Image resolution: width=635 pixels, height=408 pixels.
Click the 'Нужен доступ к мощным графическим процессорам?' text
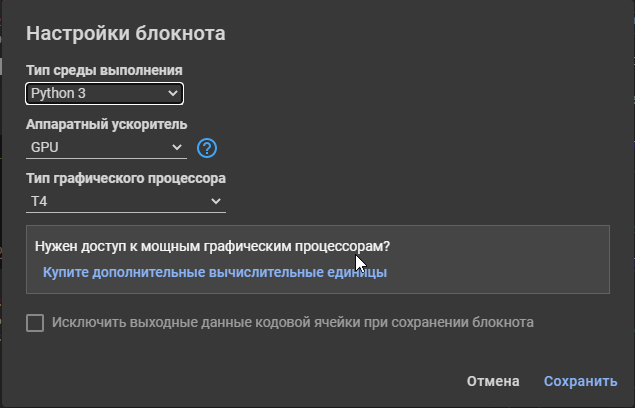point(212,246)
